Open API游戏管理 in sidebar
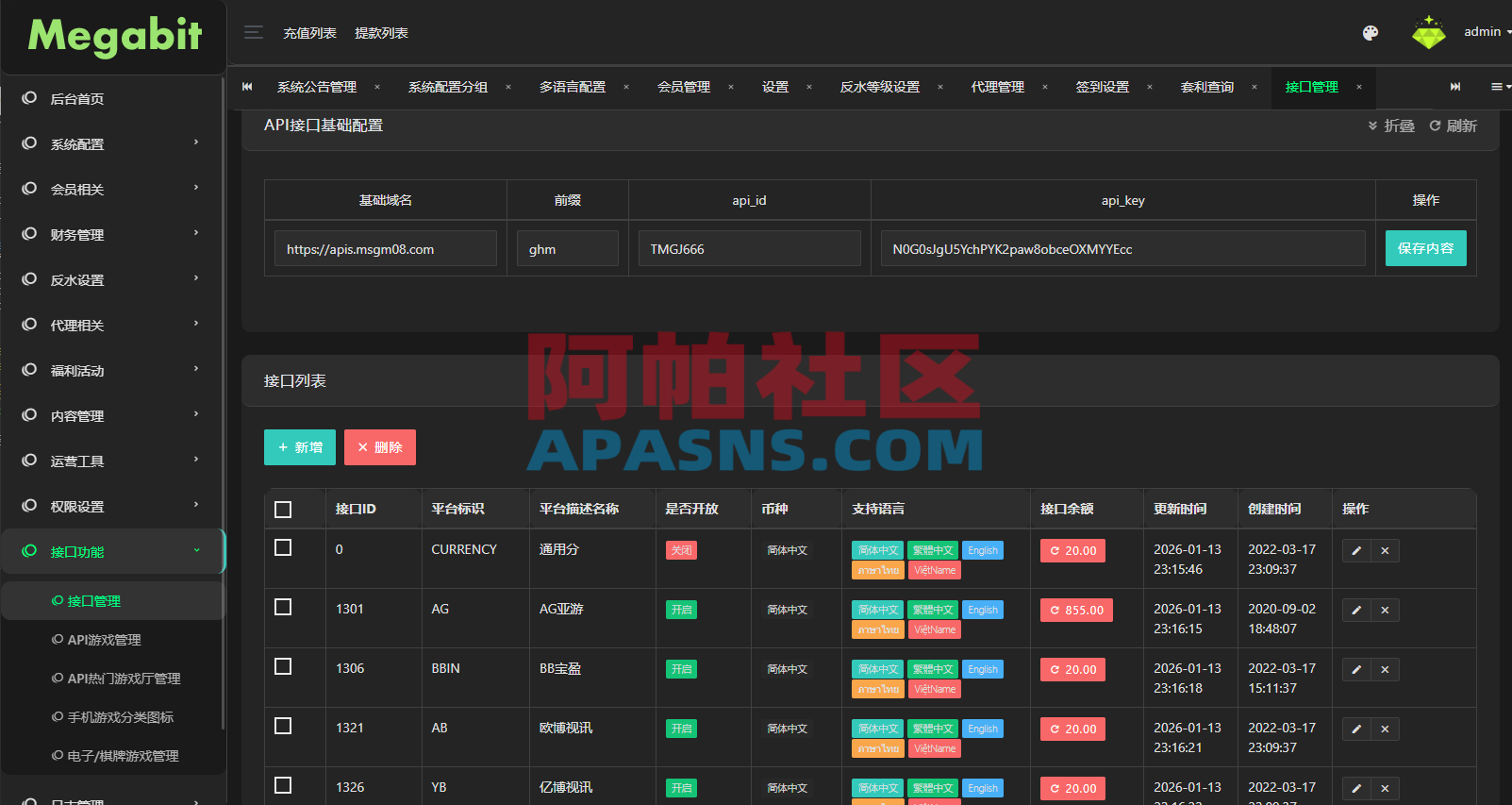This screenshot has width=1512, height=805. (x=104, y=640)
